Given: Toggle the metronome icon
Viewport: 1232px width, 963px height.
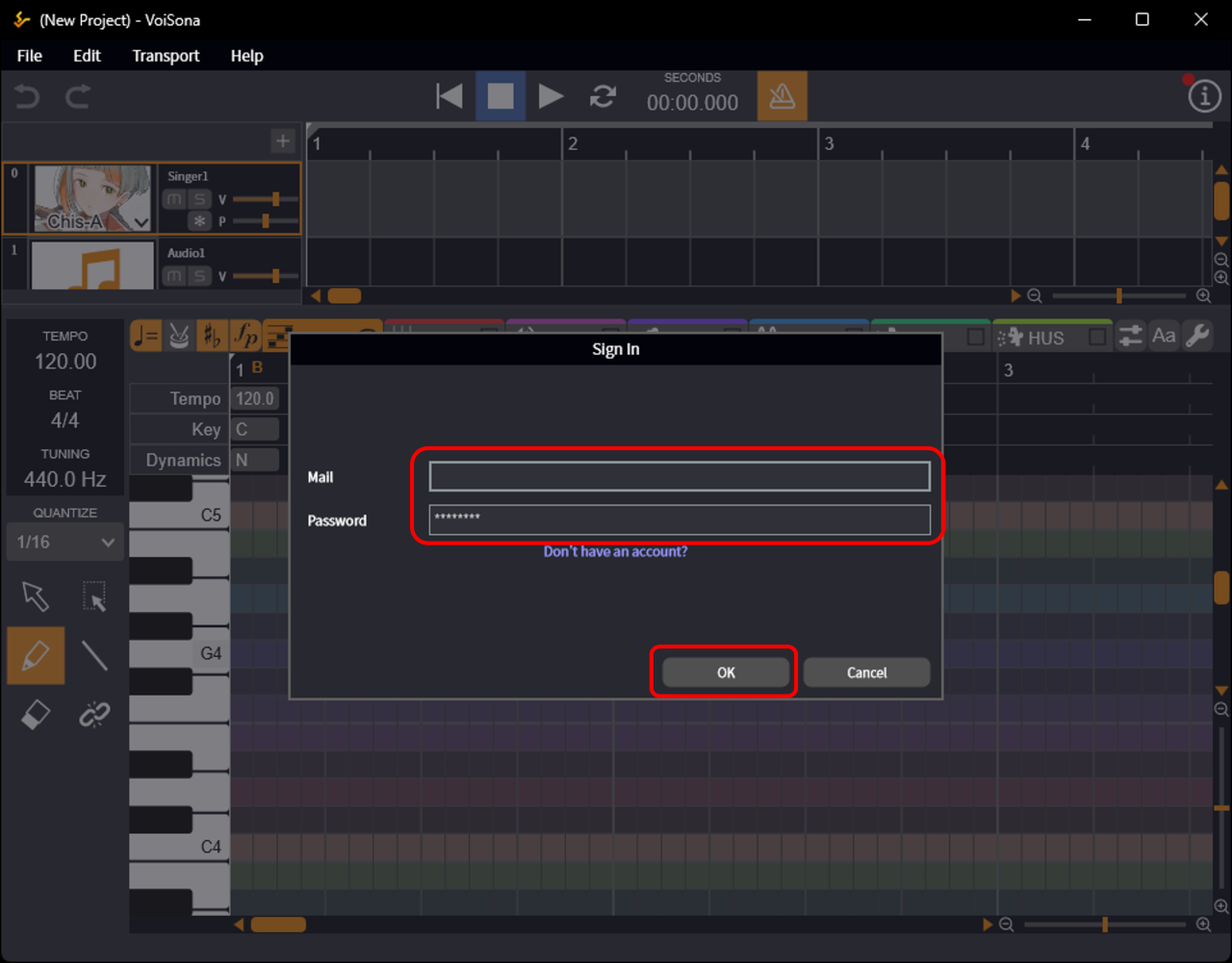Looking at the screenshot, I should [x=782, y=96].
